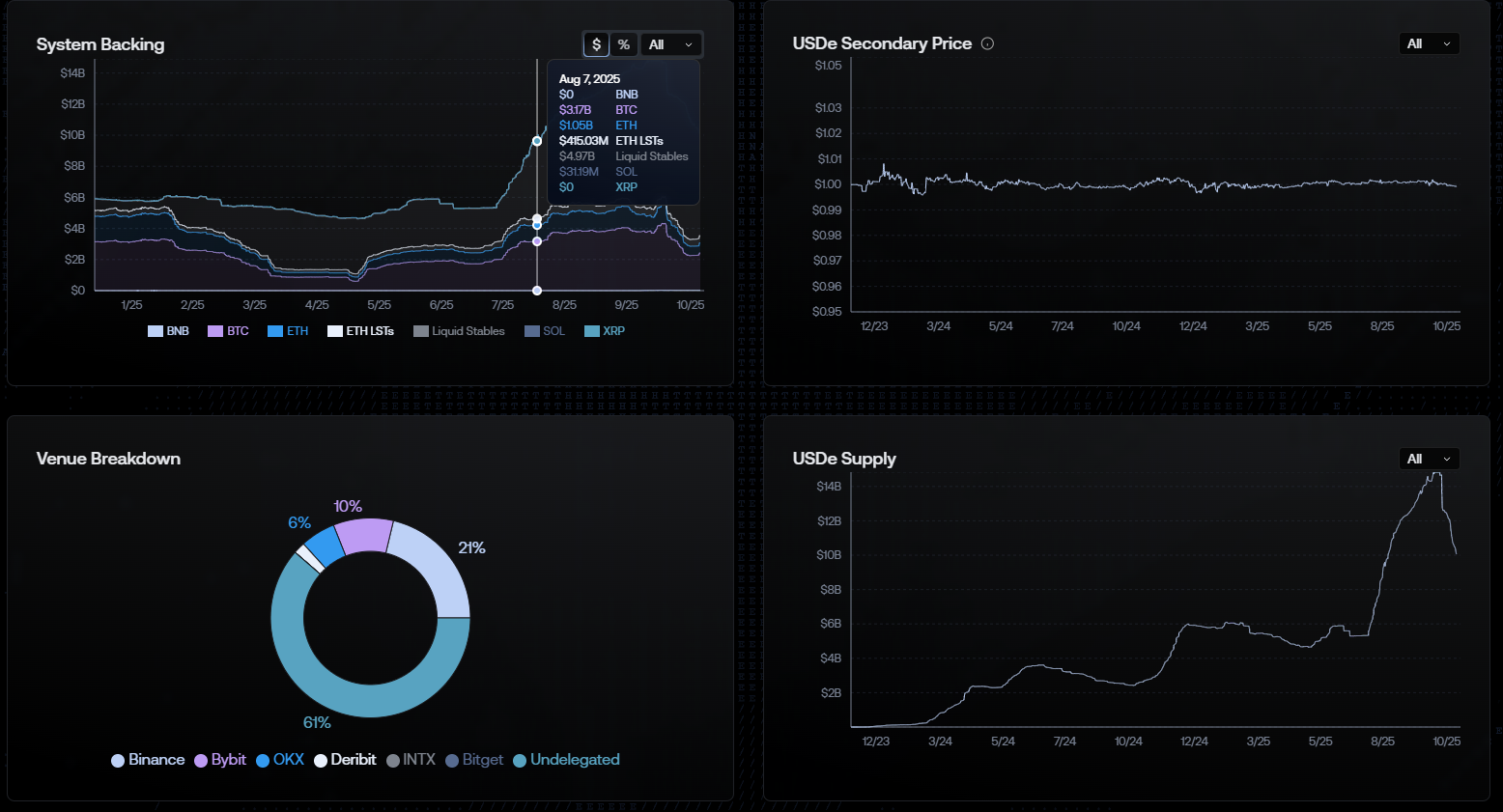Open USDe Secondary Price range dropdown

[1429, 43]
